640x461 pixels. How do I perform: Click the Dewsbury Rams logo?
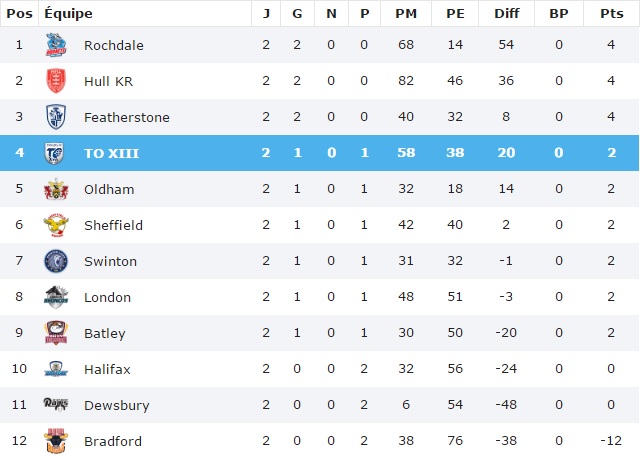click(x=56, y=405)
